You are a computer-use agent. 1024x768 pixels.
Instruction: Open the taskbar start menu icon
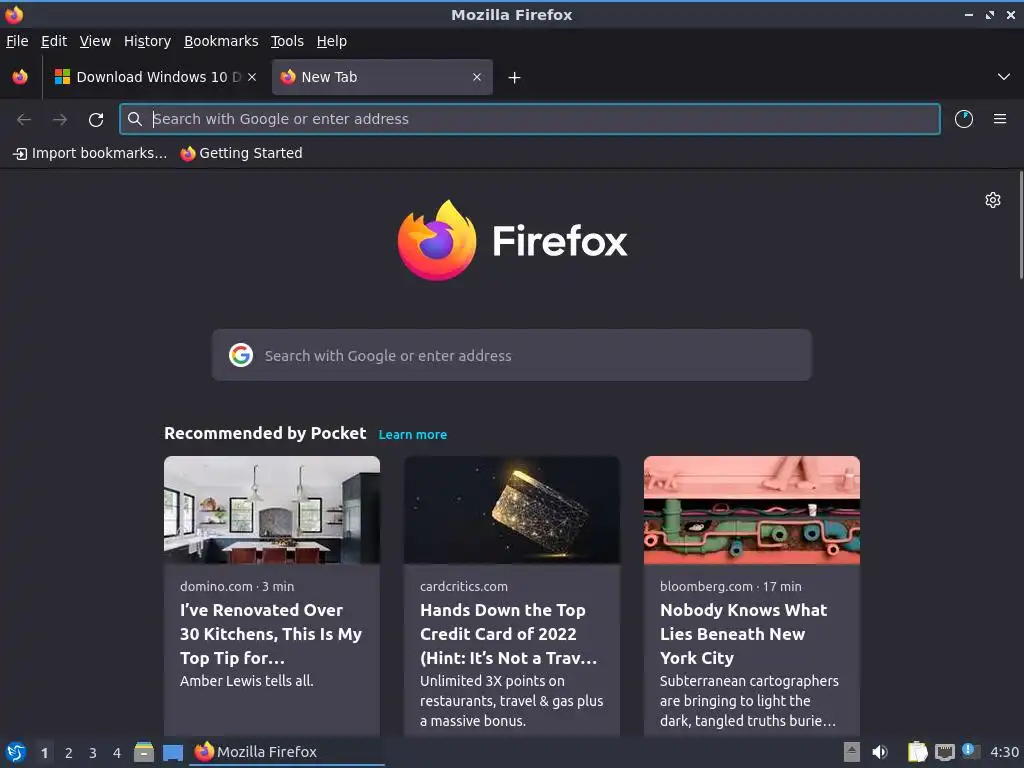15,752
